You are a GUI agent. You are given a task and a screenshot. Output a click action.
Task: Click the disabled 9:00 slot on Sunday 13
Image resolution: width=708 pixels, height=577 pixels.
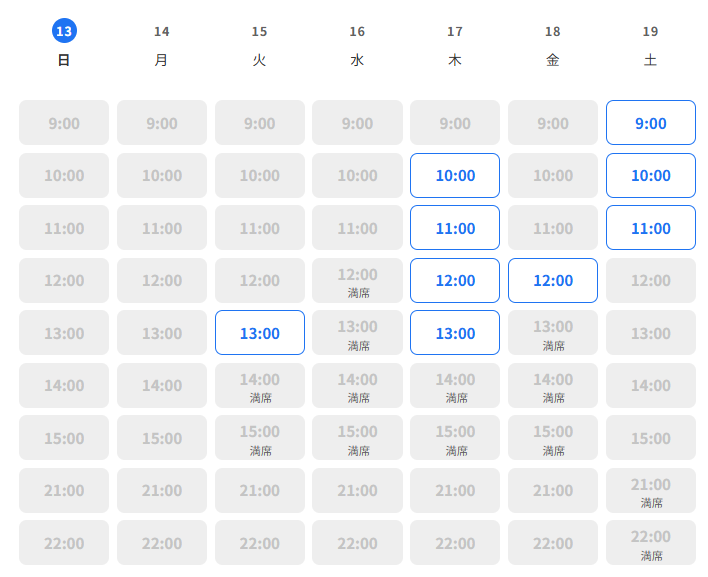pyautogui.click(x=64, y=122)
